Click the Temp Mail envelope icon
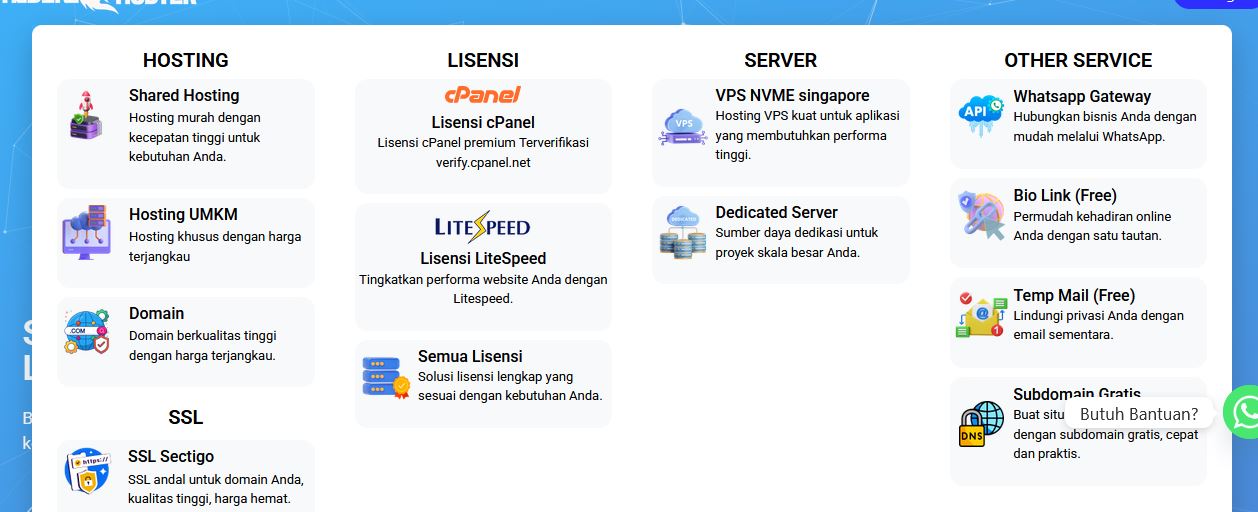 pyautogui.click(x=981, y=316)
